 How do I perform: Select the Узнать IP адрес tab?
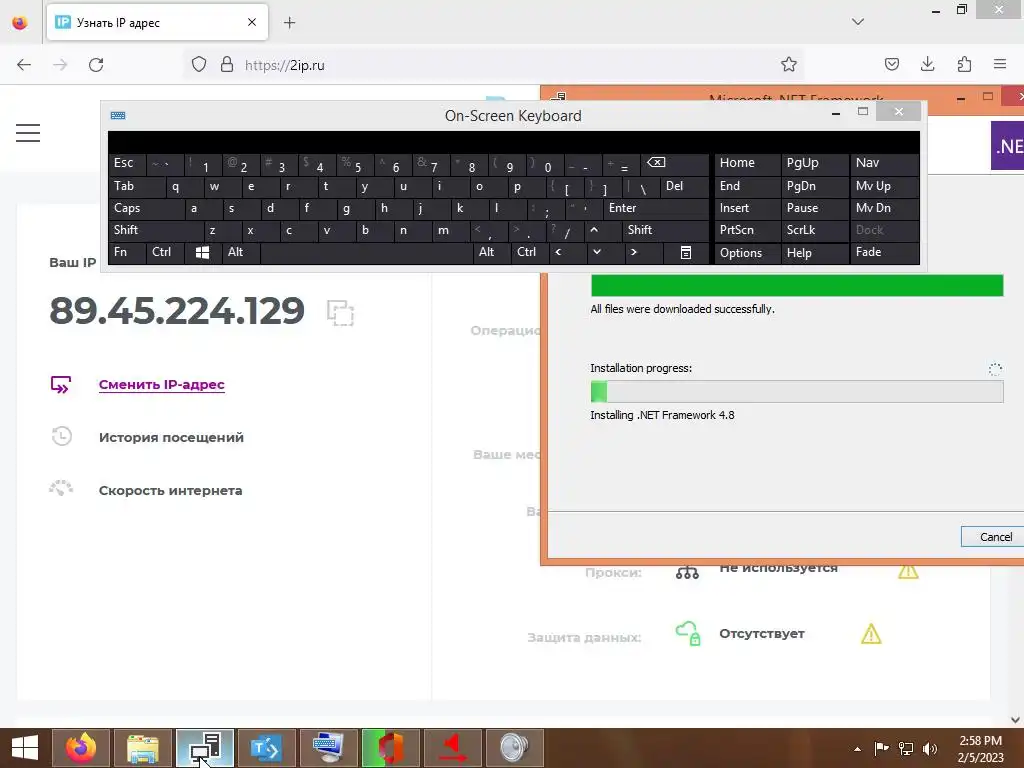coord(157,22)
